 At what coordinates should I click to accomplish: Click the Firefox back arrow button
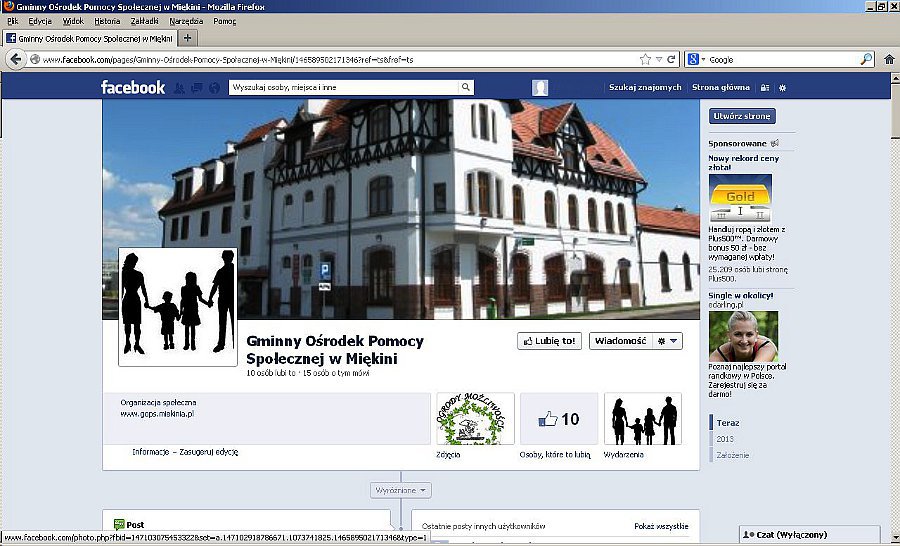tap(16, 60)
